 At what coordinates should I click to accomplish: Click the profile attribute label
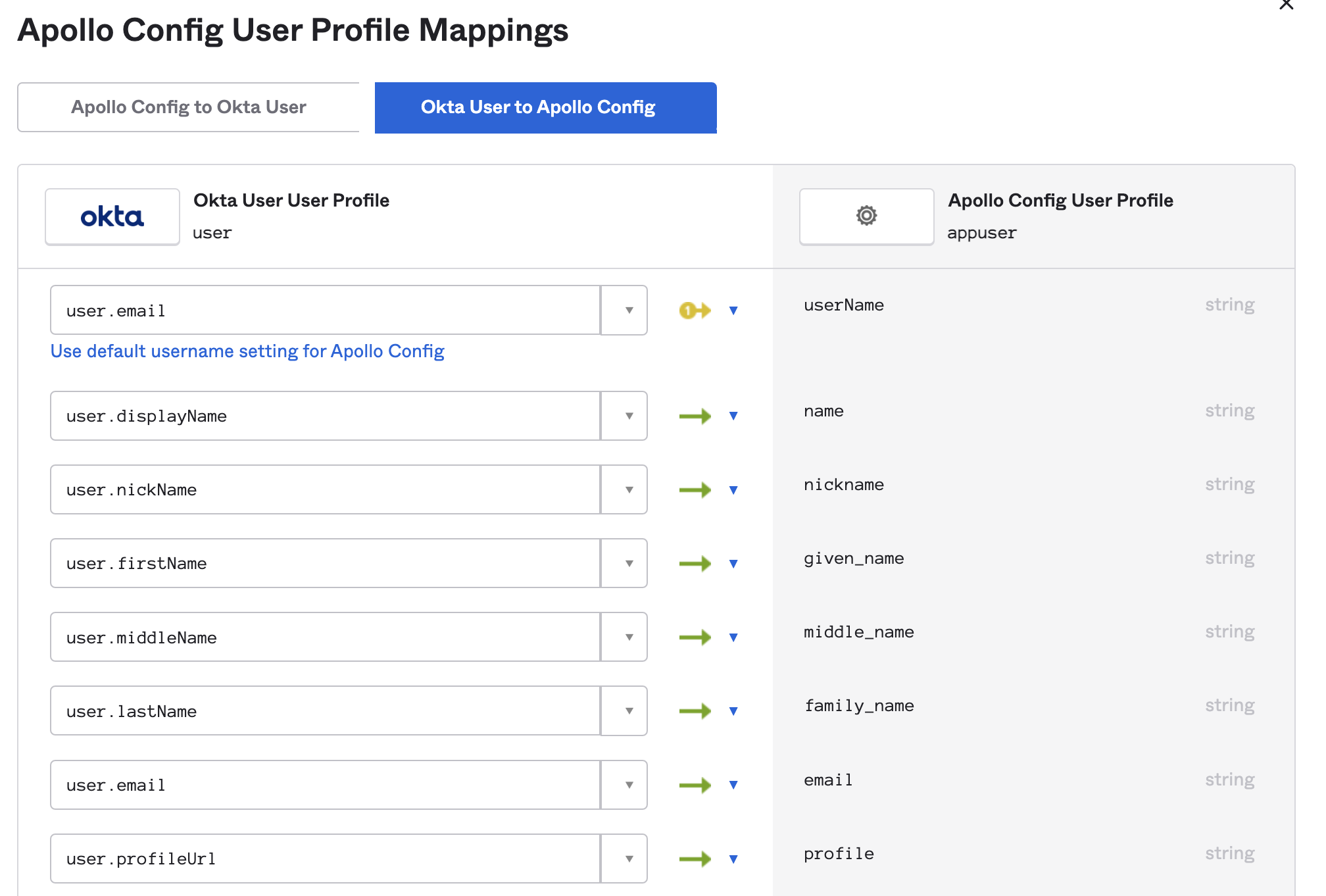[839, 854]
